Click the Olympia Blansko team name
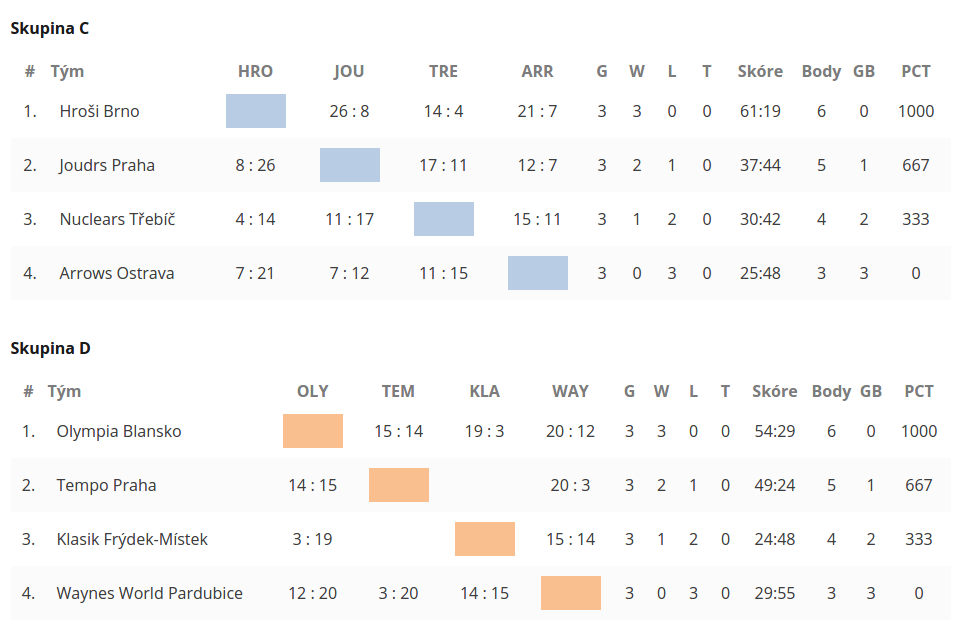 (x=119, y=431)
